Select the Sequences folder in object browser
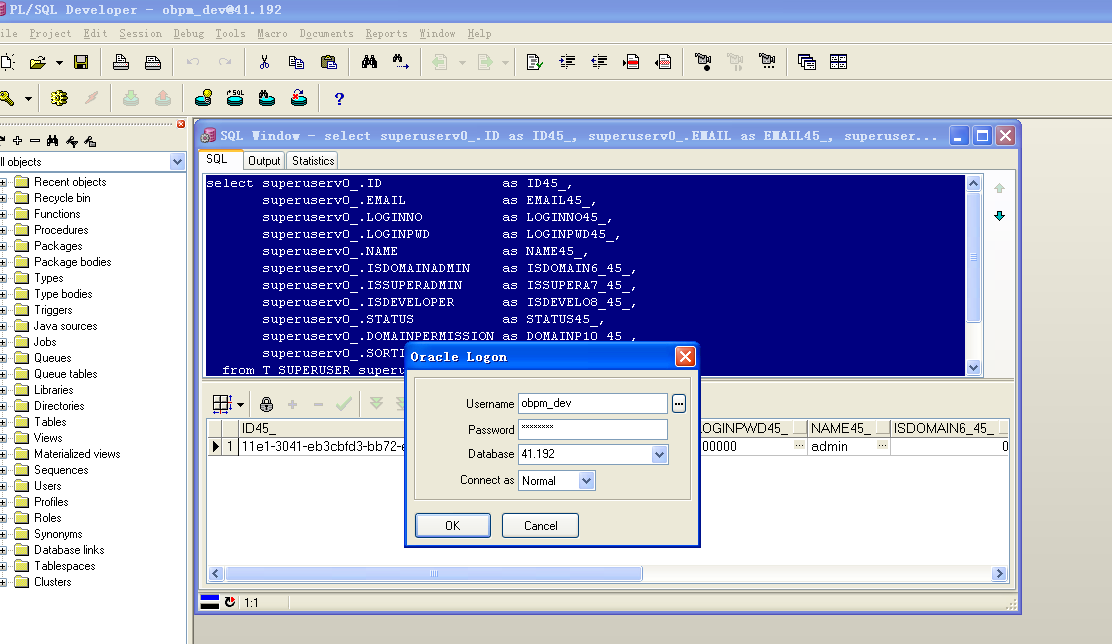The width and height of the screenshot is (1112, 644). coord(61,470)
